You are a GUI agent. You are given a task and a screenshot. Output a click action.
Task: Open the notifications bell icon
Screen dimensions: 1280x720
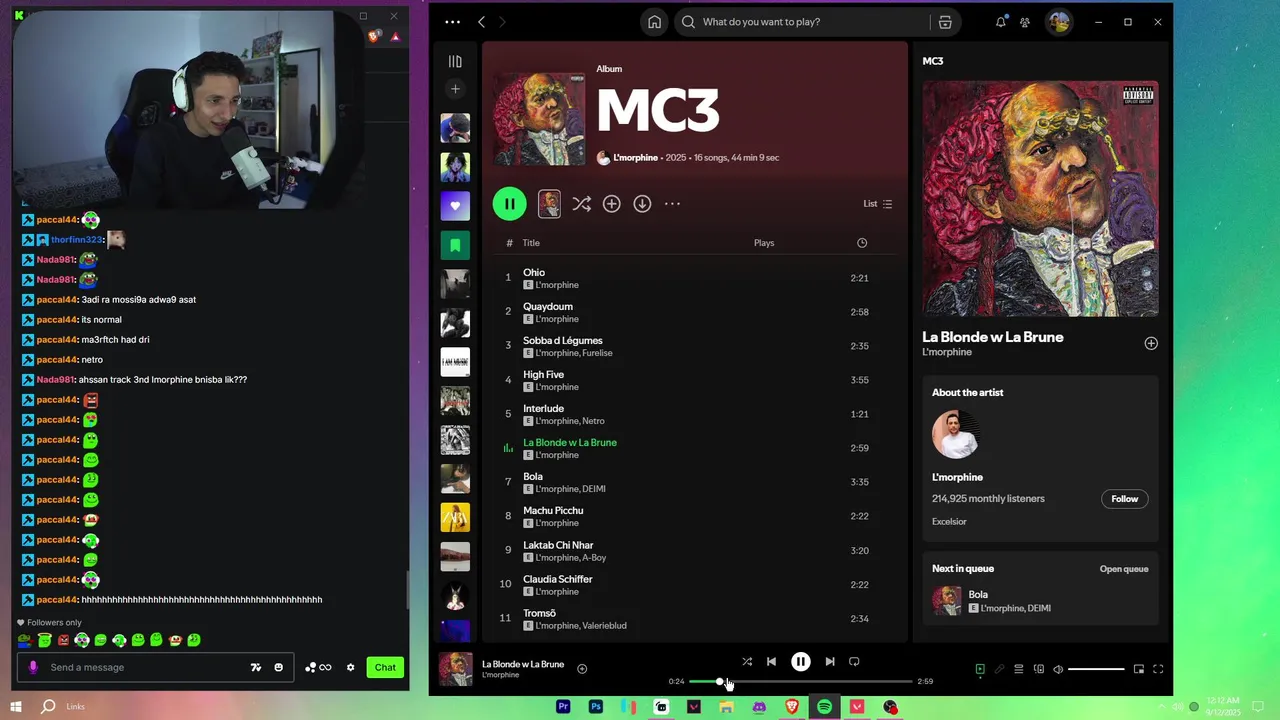1001,22
